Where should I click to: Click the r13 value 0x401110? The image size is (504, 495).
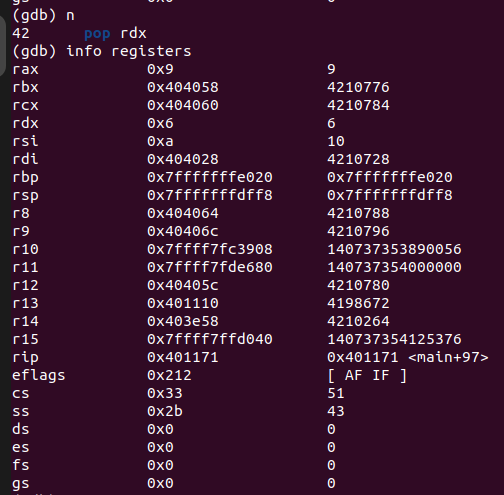click(183, 303)
